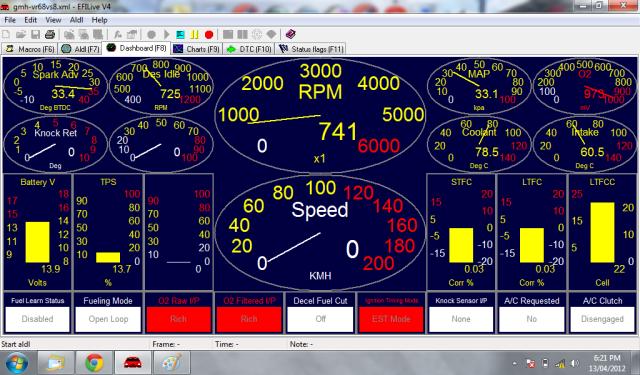The width and height of the screenshot is (640, 375).
Task: Switch to the Macros (F6) tab
Action: point(29,49)
